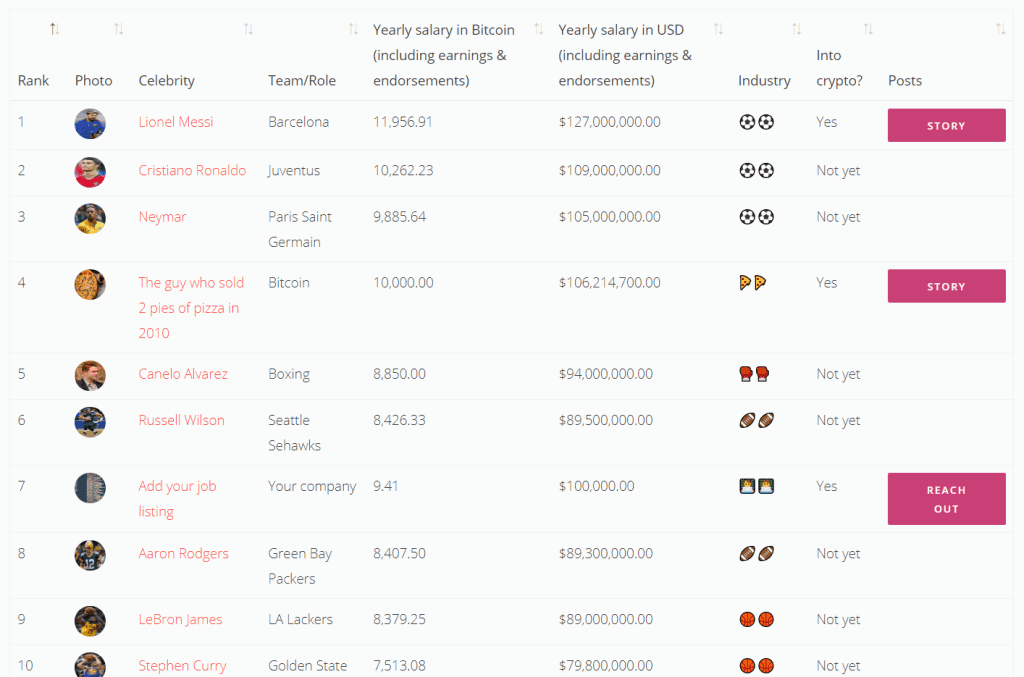
Task: Follow the Neymar link
Action: click(162, 216)
